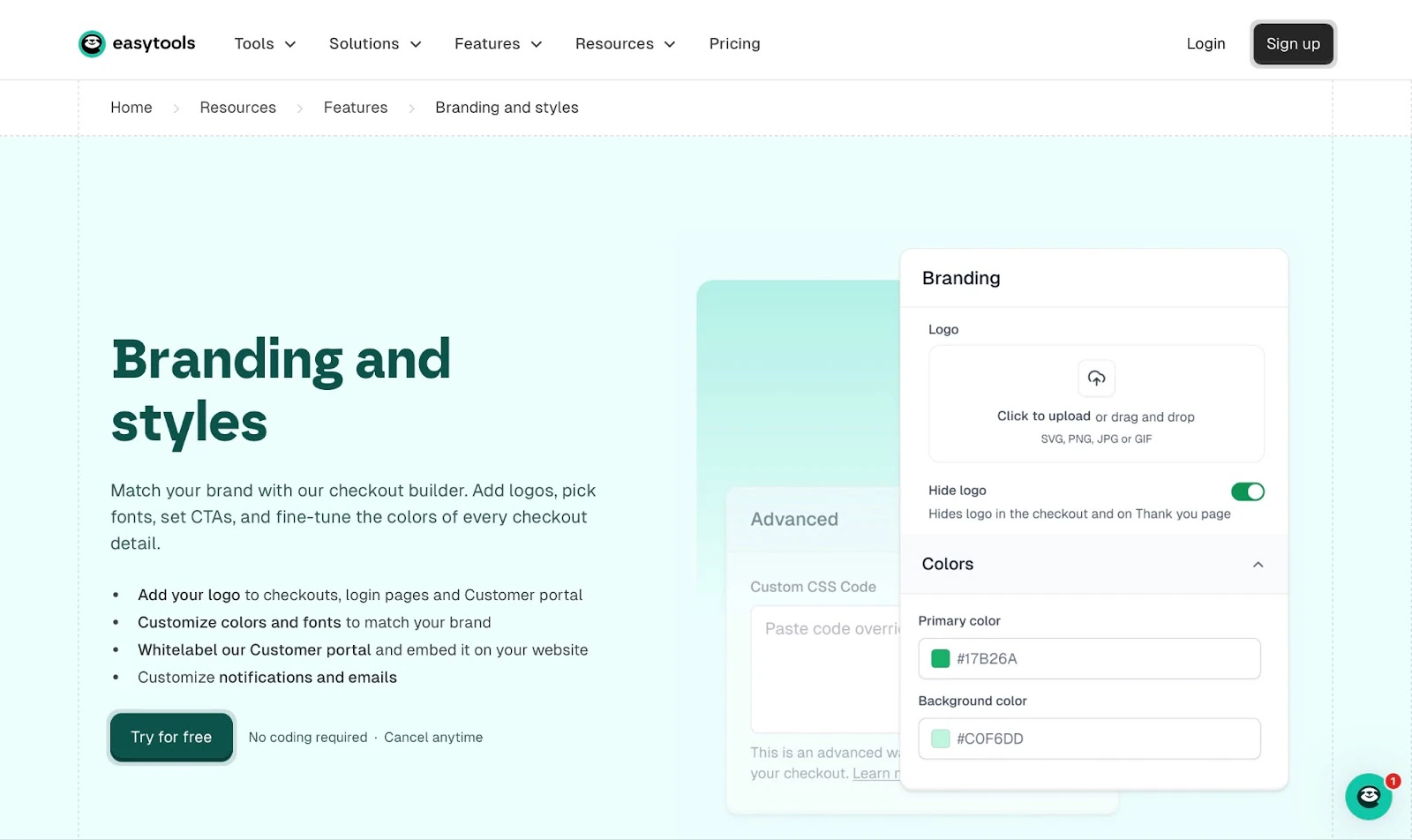
Task: Go to the Pricing page
Action: (x=734, y=44)
